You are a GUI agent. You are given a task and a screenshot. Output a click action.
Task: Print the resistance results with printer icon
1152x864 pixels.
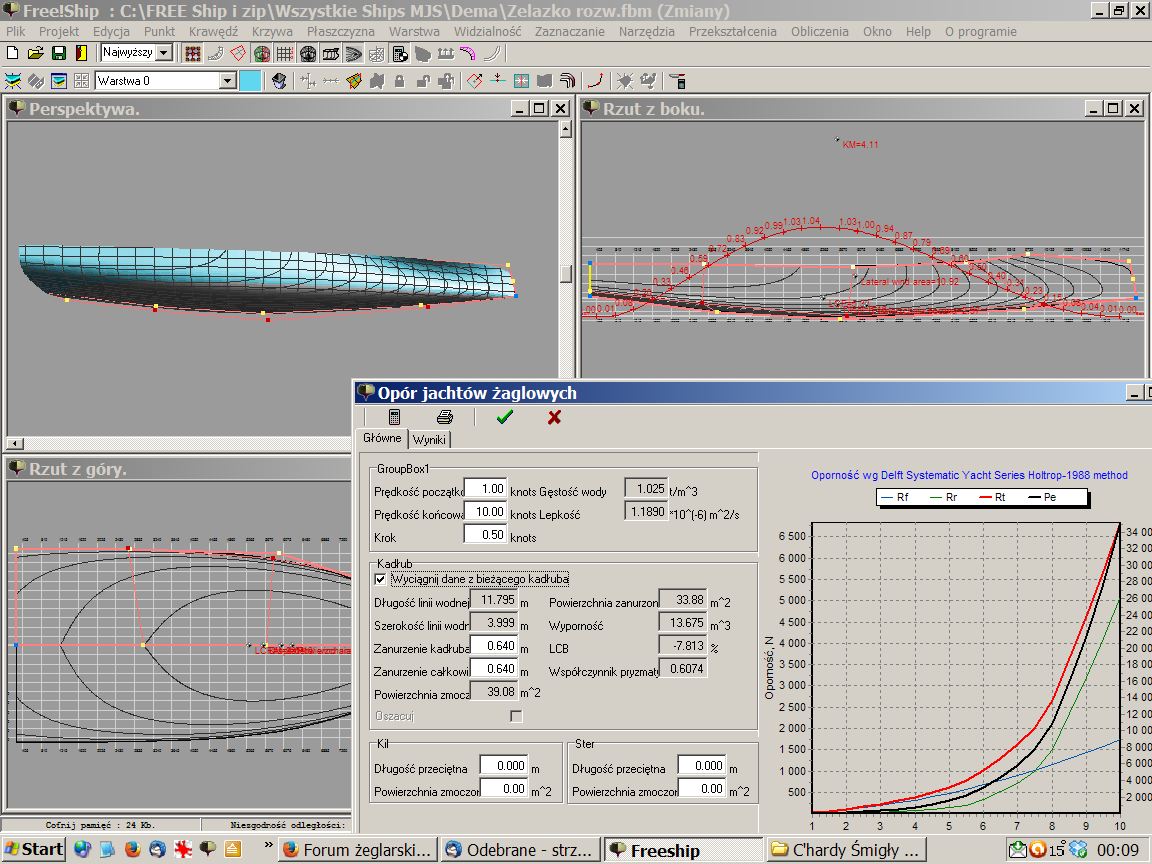tap(445, 417)
